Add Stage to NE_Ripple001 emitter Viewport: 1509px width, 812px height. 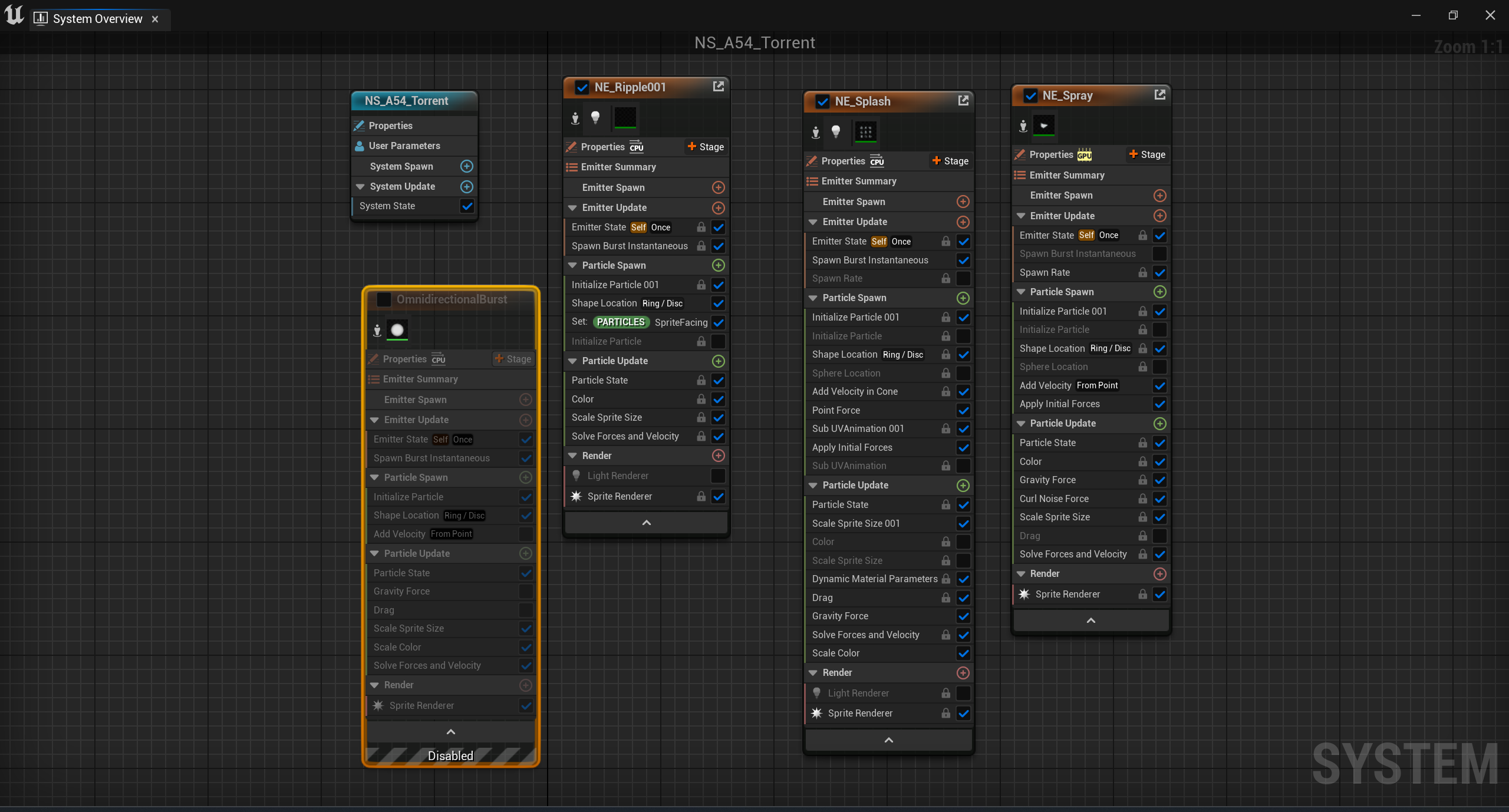[x=706, y=147]
